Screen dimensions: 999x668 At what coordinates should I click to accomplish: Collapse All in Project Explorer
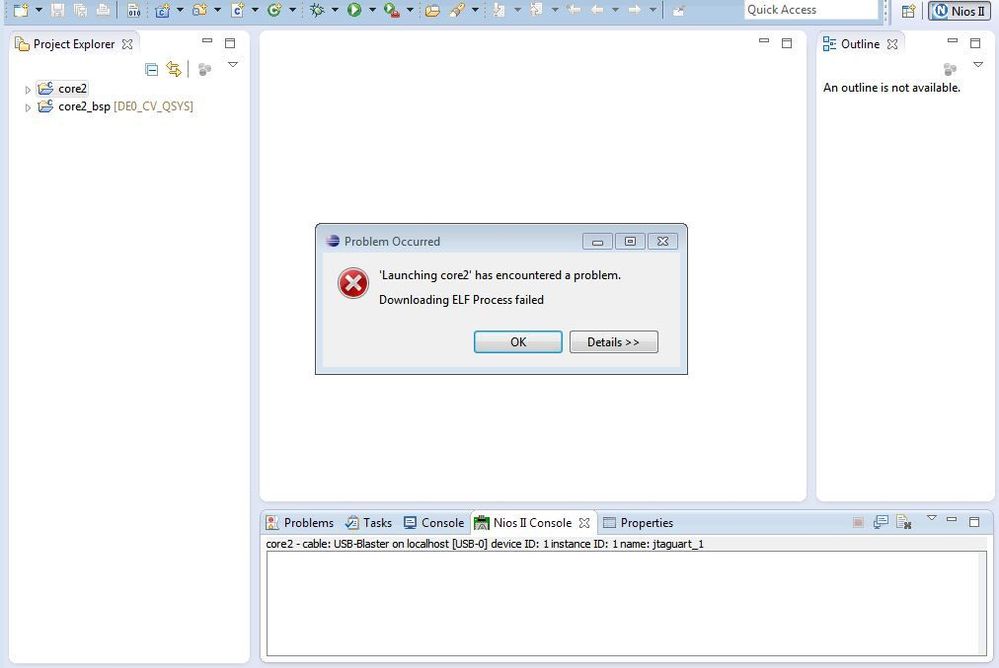(152, 69)
